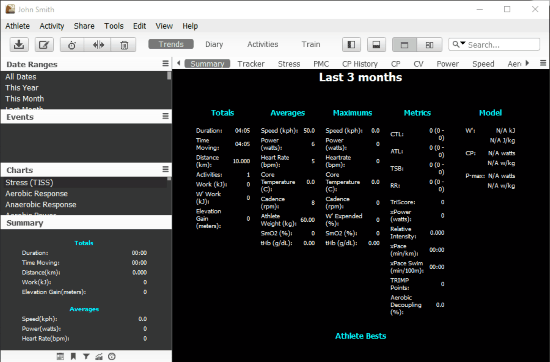Switch to the Trends view
Image resolution: width=550 pixels, height=362 pixels.
pyautogui.click(x=171, y=44)
